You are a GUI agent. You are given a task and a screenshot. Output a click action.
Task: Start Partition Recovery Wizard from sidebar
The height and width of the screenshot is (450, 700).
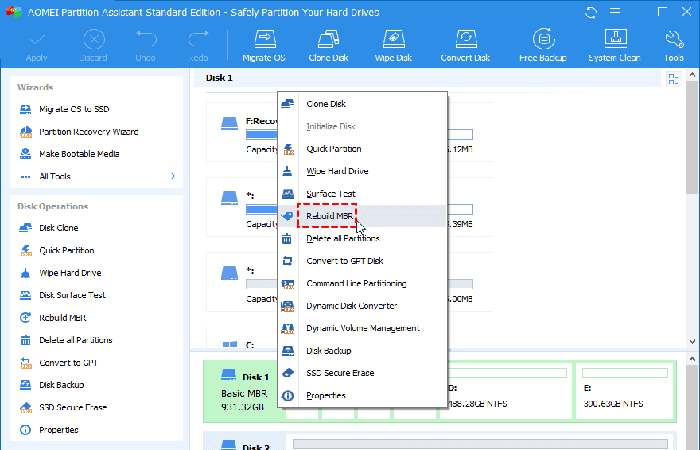88,132
